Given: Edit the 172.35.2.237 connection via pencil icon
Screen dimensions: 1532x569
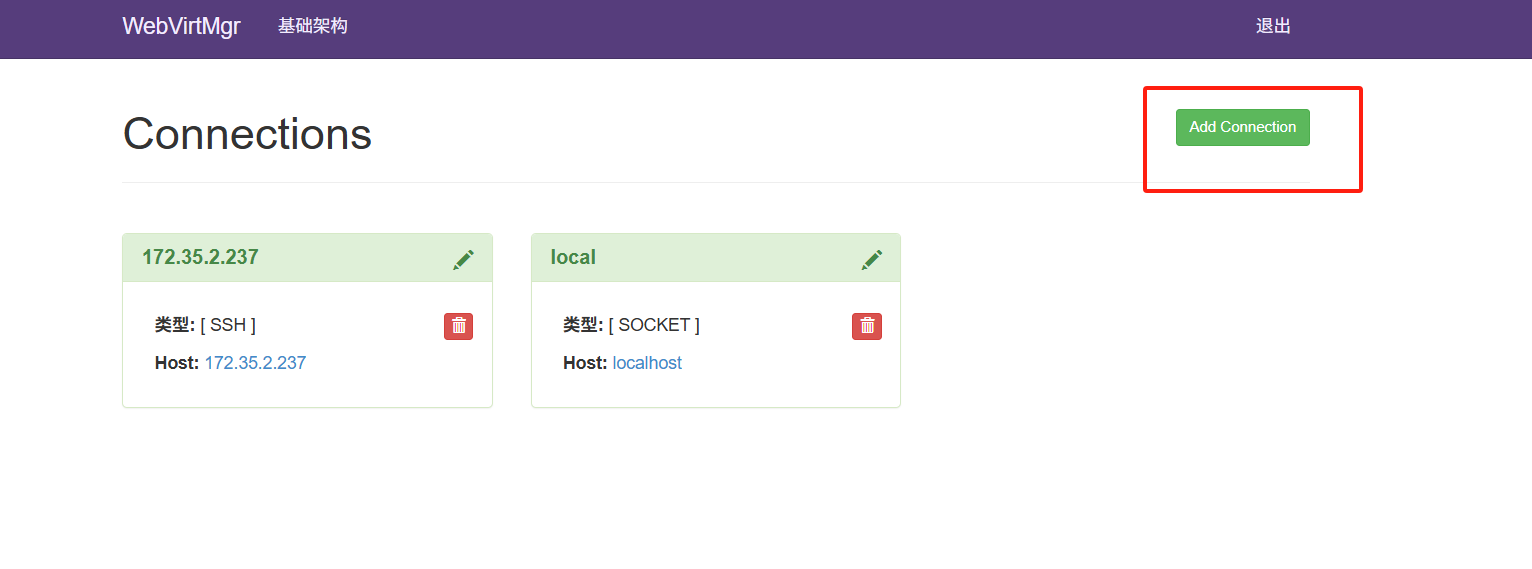Looking at the screenshot, I should [463, 260].
